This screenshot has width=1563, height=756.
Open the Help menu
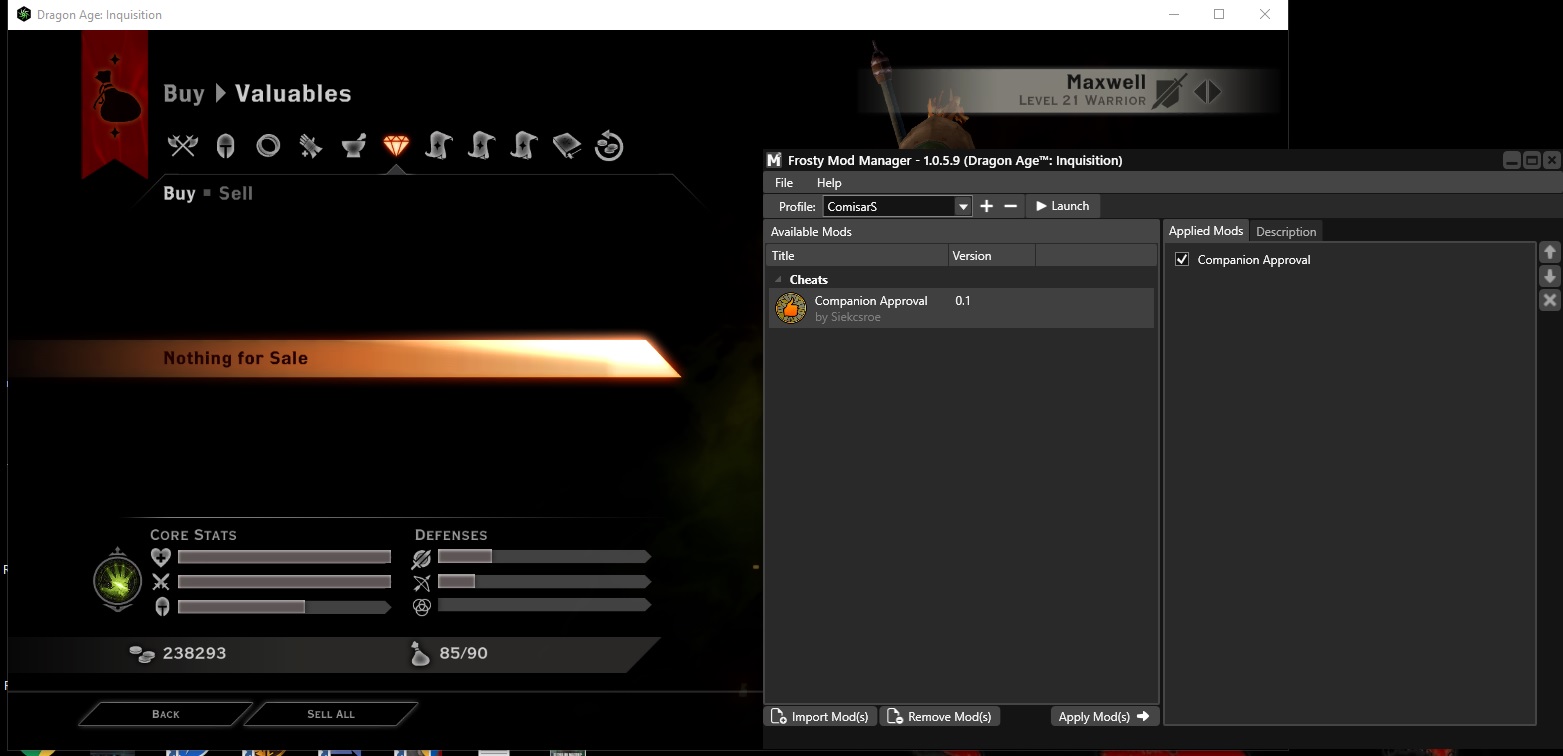829,183
